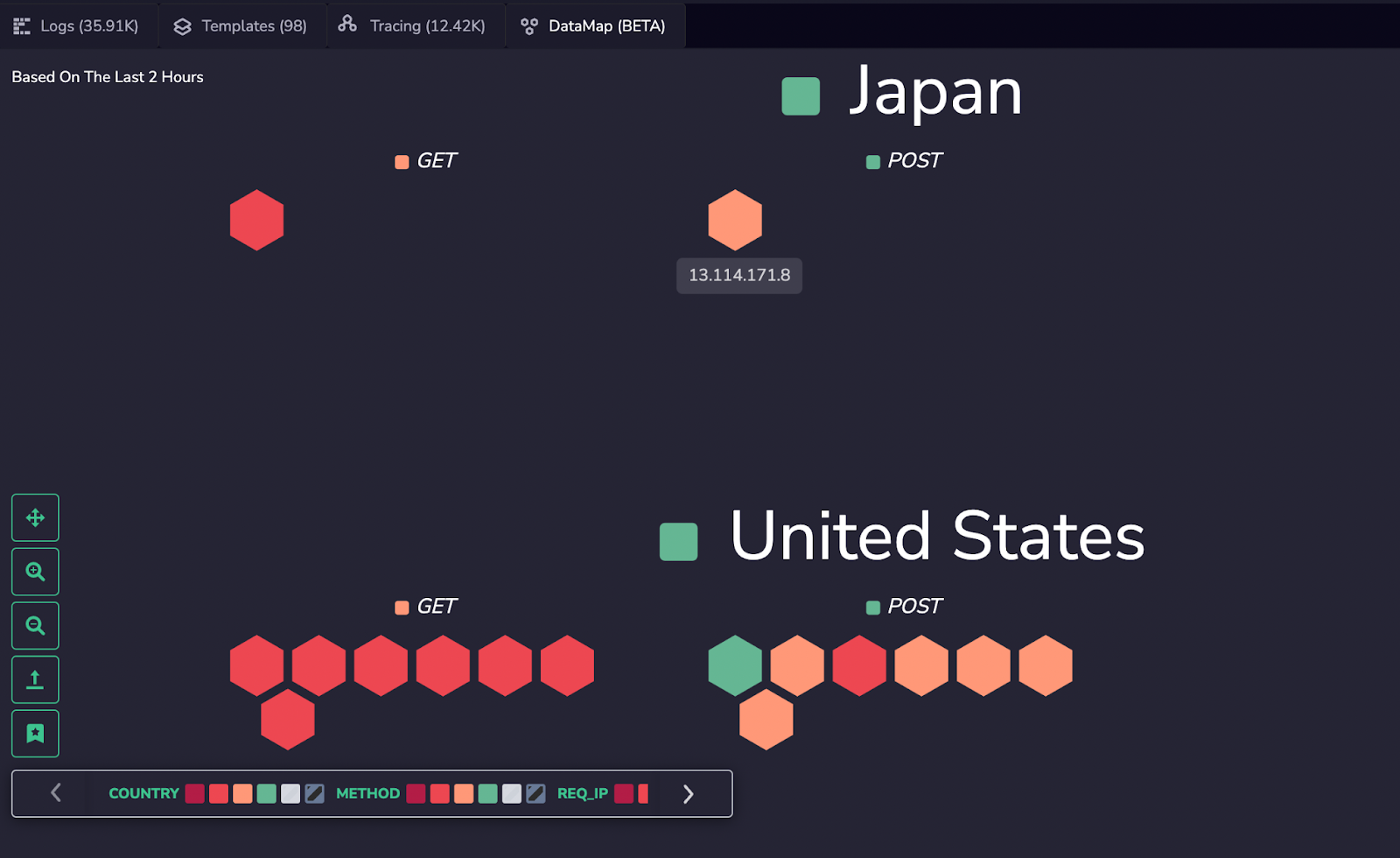Click the GET label under United States
1400x858 pixels.
pos(437,607)
